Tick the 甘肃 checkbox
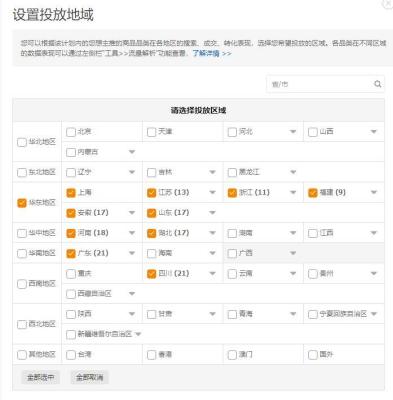Image resolution: width=393 pixels, height=400 pixels. 151,314
